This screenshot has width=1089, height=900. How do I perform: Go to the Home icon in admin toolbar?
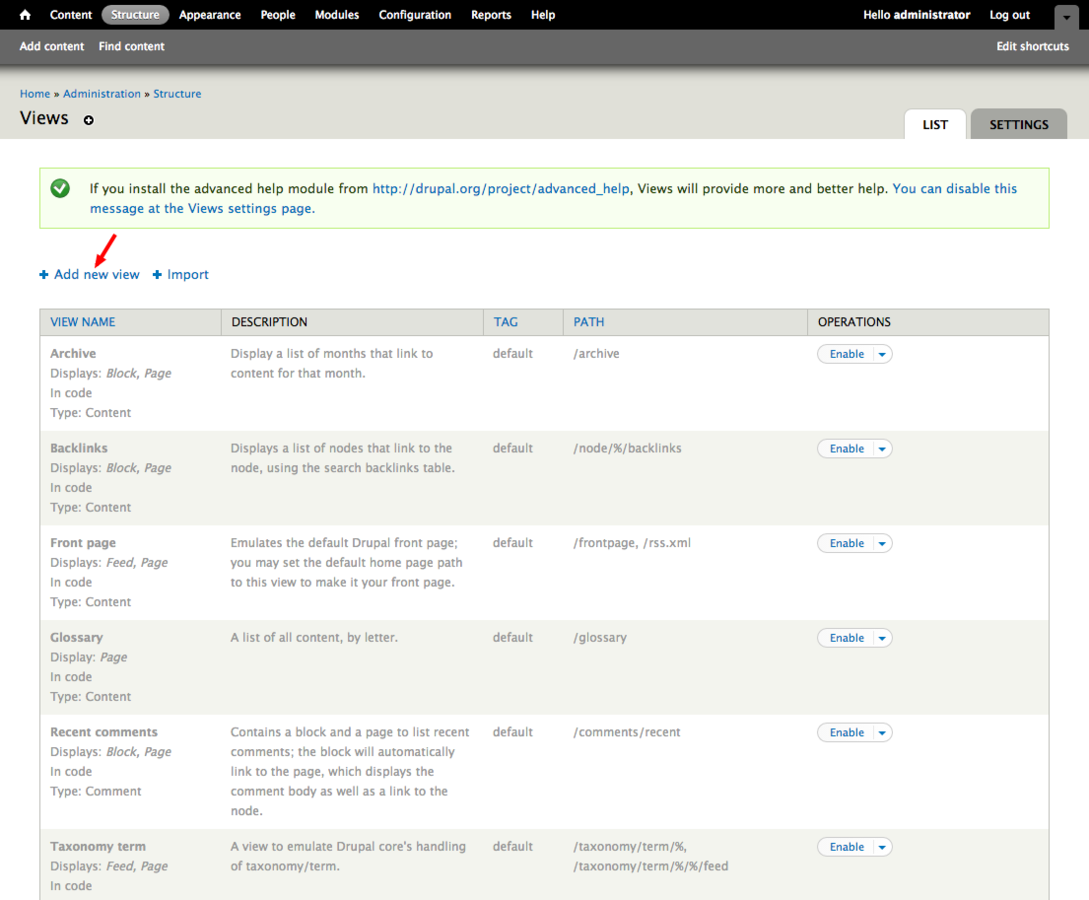(x=25, y=15)
